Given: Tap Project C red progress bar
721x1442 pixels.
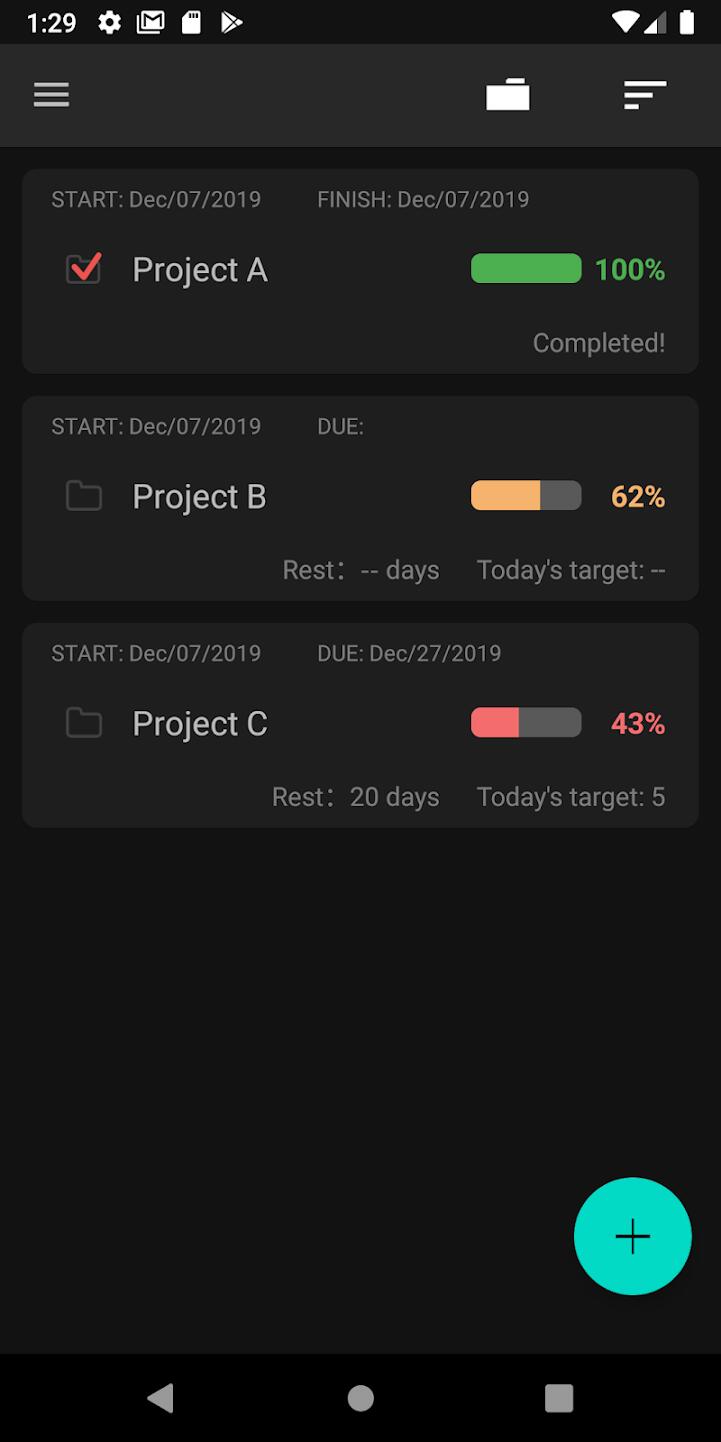Looking at the screenshot, I should pos(526,723).
